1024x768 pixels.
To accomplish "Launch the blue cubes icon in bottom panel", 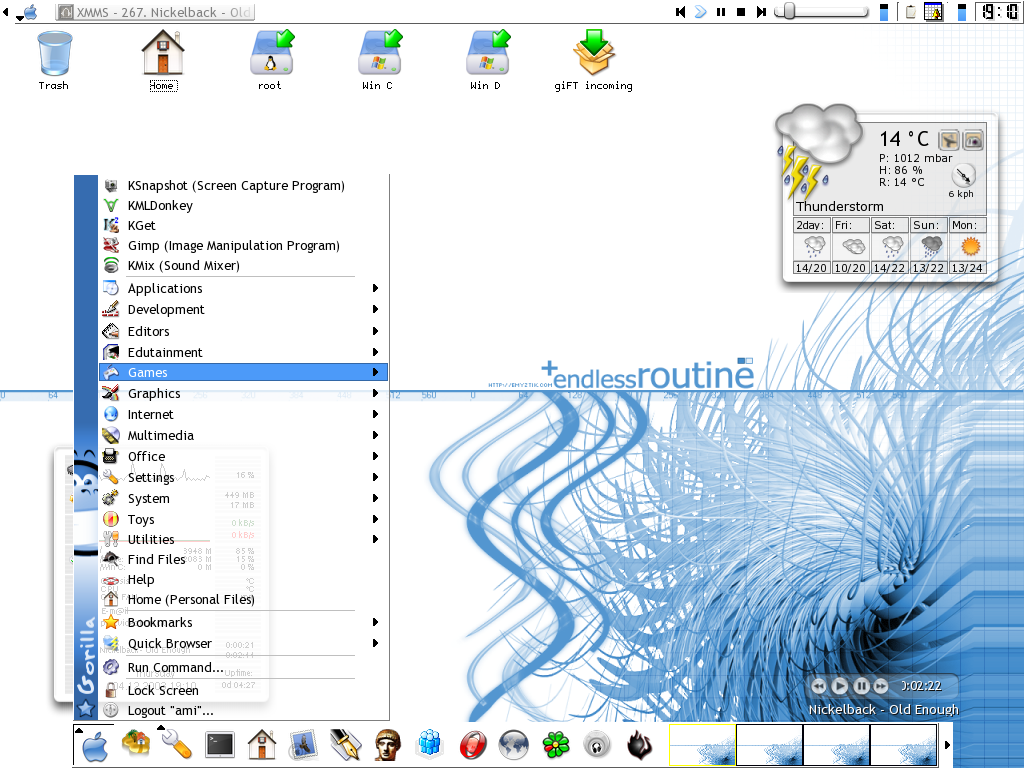I will 430,744.
